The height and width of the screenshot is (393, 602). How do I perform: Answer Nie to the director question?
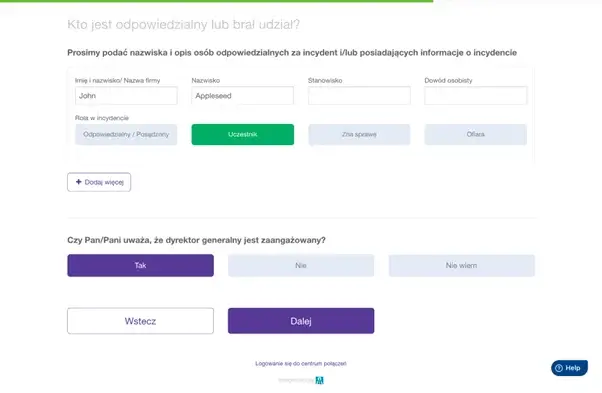pyautogui.click(x=301, y=266)
